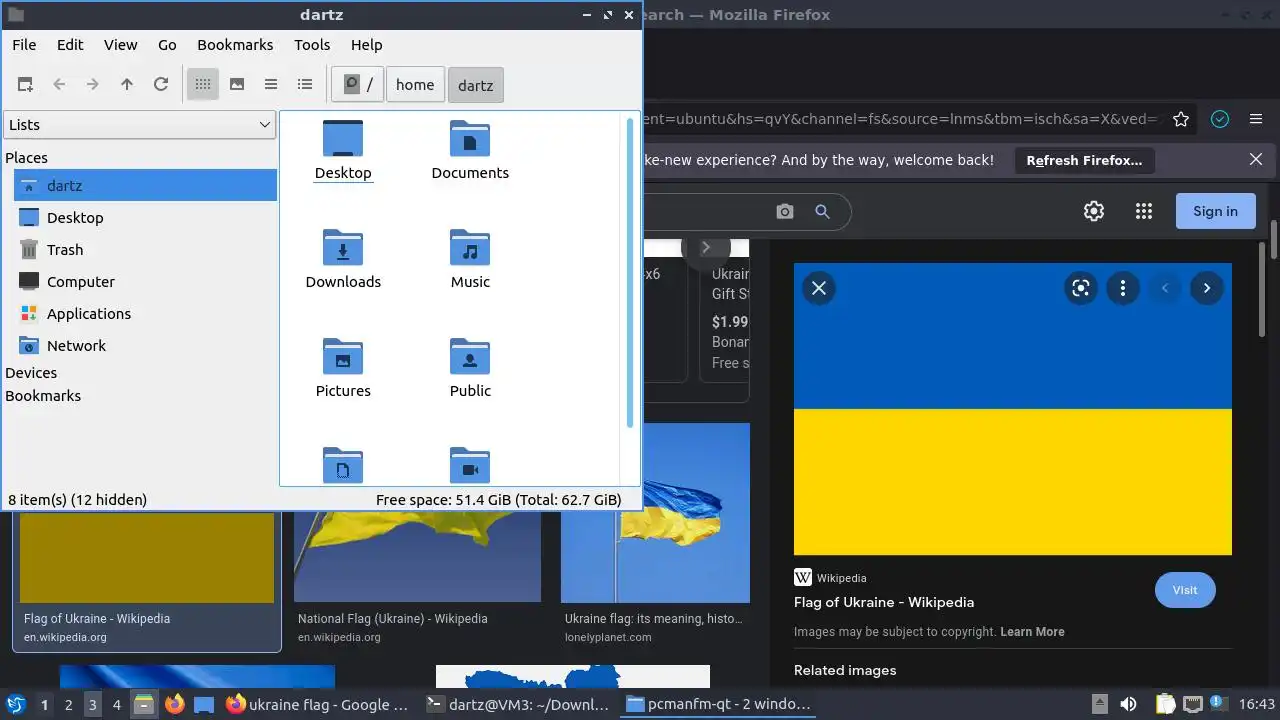Select Applications in Places sidebar
Image resolution: width=1280 pixels, height=720 pixels.
pyautogui.click(x=145, y=314)
